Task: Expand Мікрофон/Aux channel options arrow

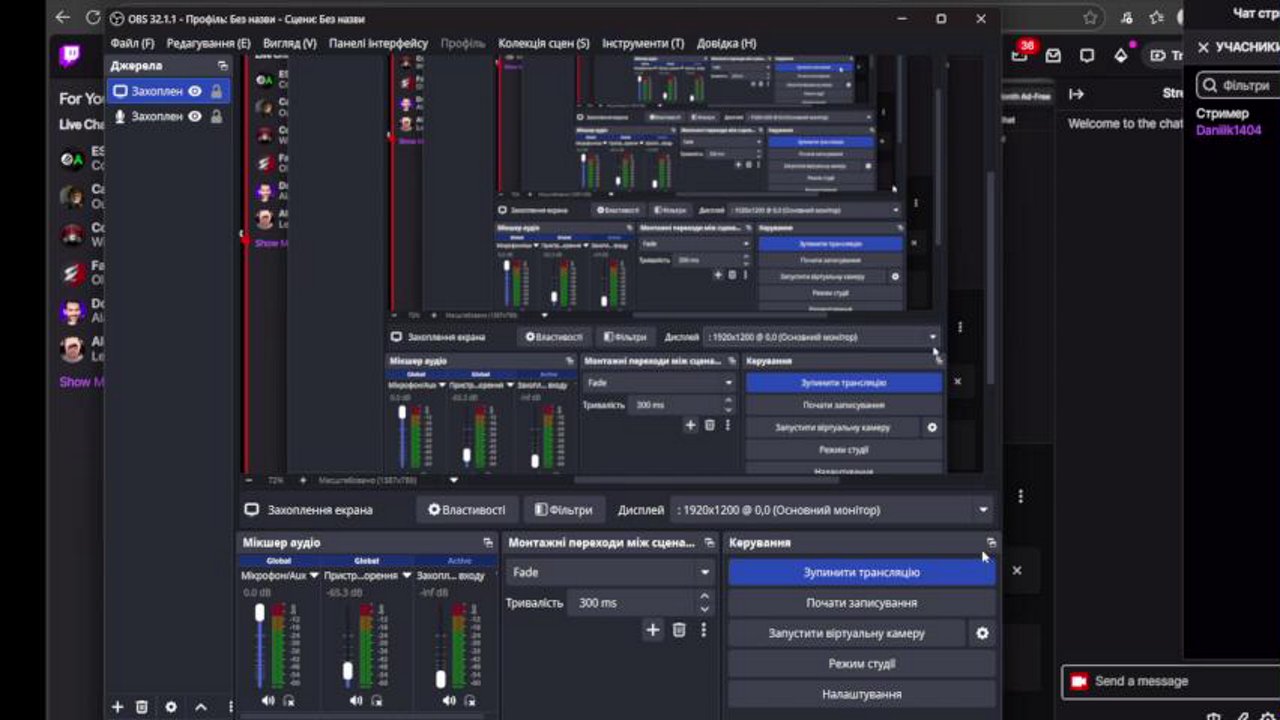Action: coord(312,576)
